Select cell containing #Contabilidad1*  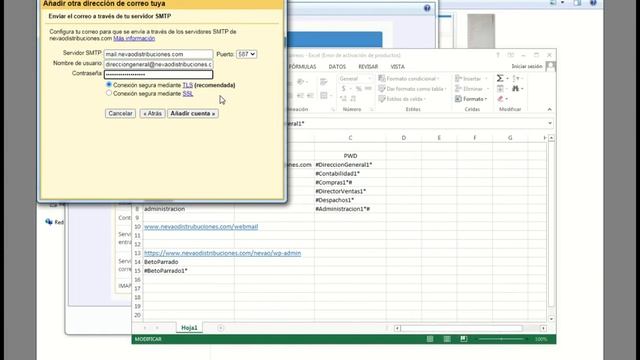pyautogui.click(x=350, y=173)
